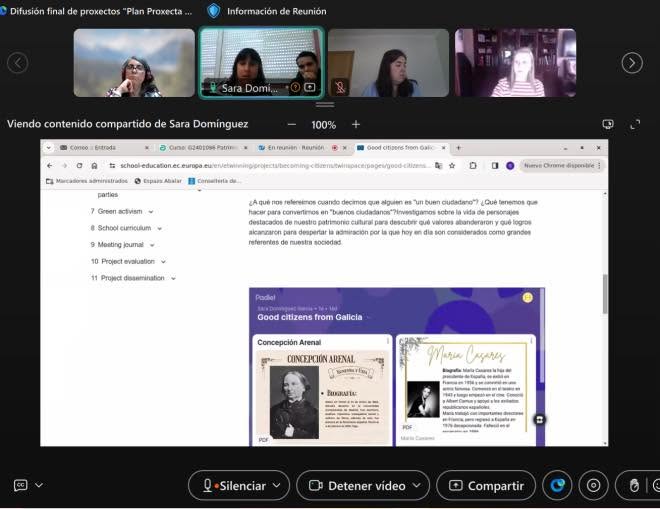
Task: Click the 100% zoom level indicator
Action: click(323, 125)
